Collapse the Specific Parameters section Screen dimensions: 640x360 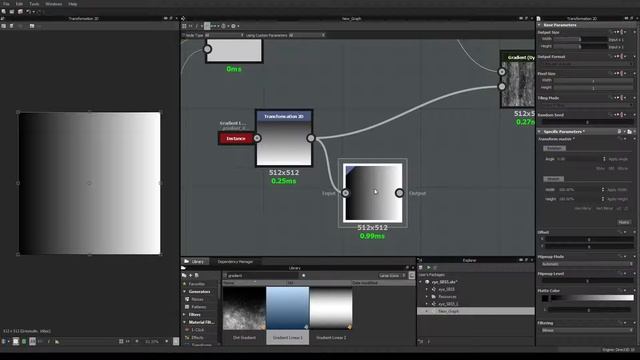[540, 132]
